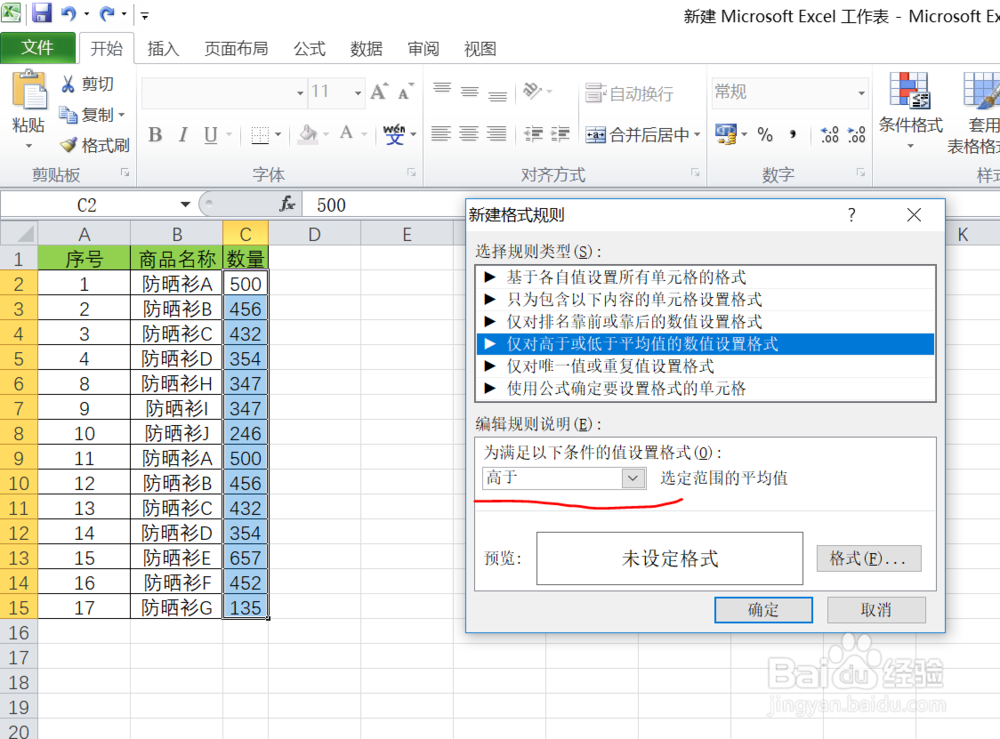
Task: Apply accounting number format icon
Action: [726, 135]
